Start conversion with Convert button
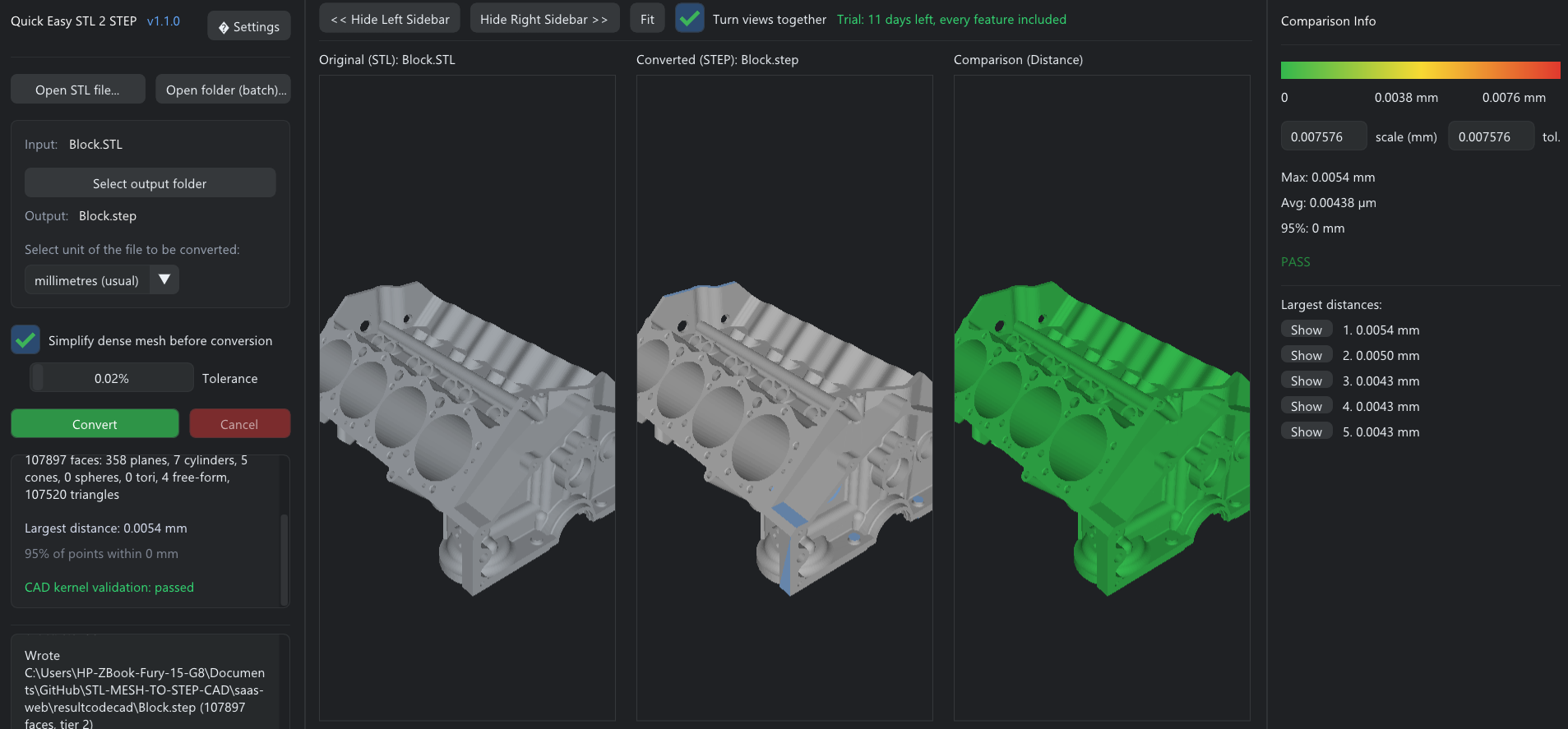This screenshot has height=729, width=1568. click(x=95, y=424)
